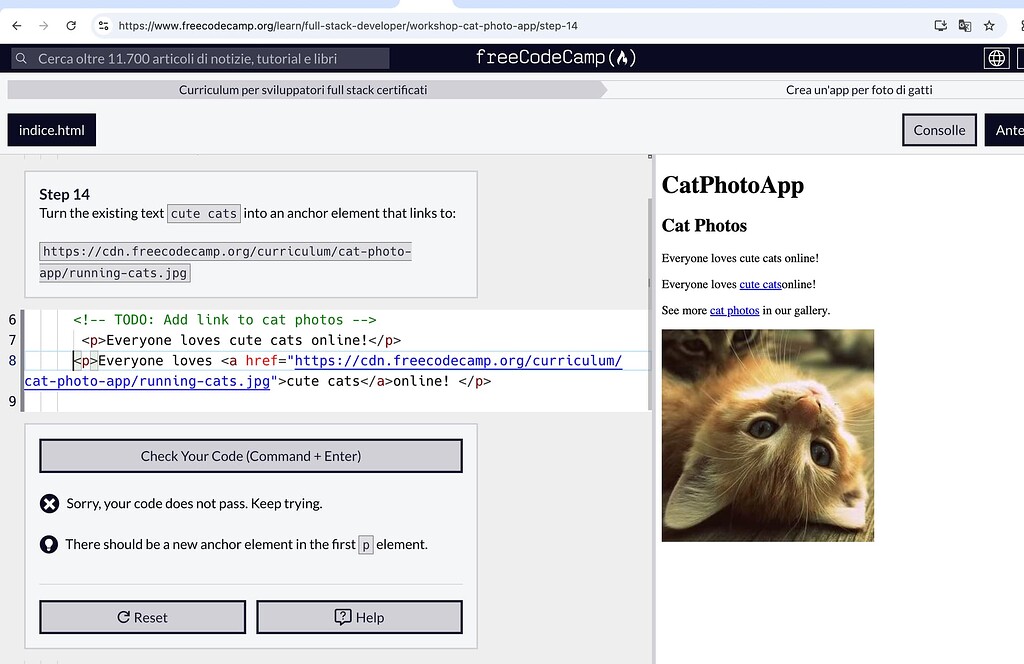1024x664 pixels.
Task: Click the globe language icon in the navbar
Action: (996, 57)
